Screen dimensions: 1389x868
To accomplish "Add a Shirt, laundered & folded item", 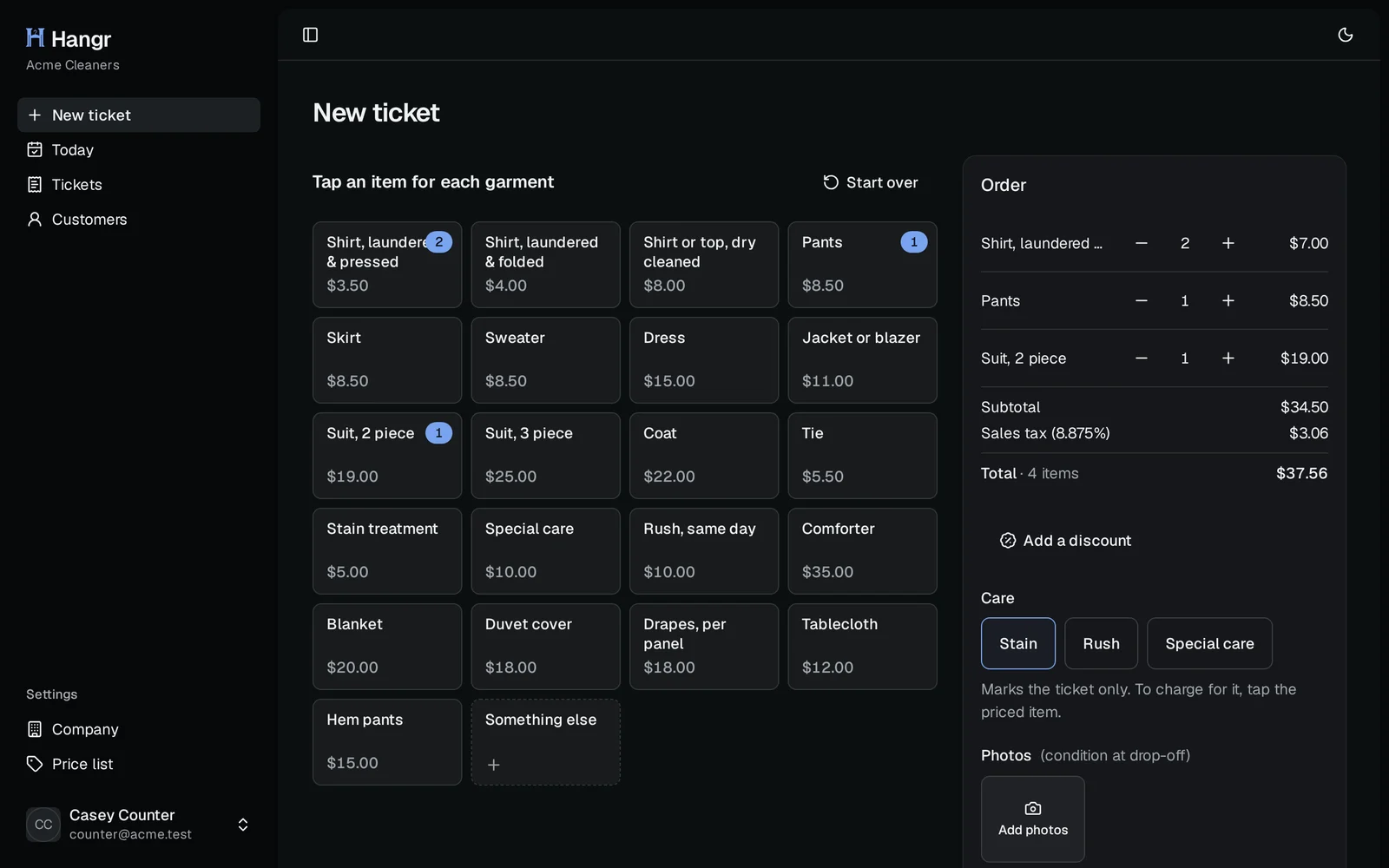I will pos(545,265).
